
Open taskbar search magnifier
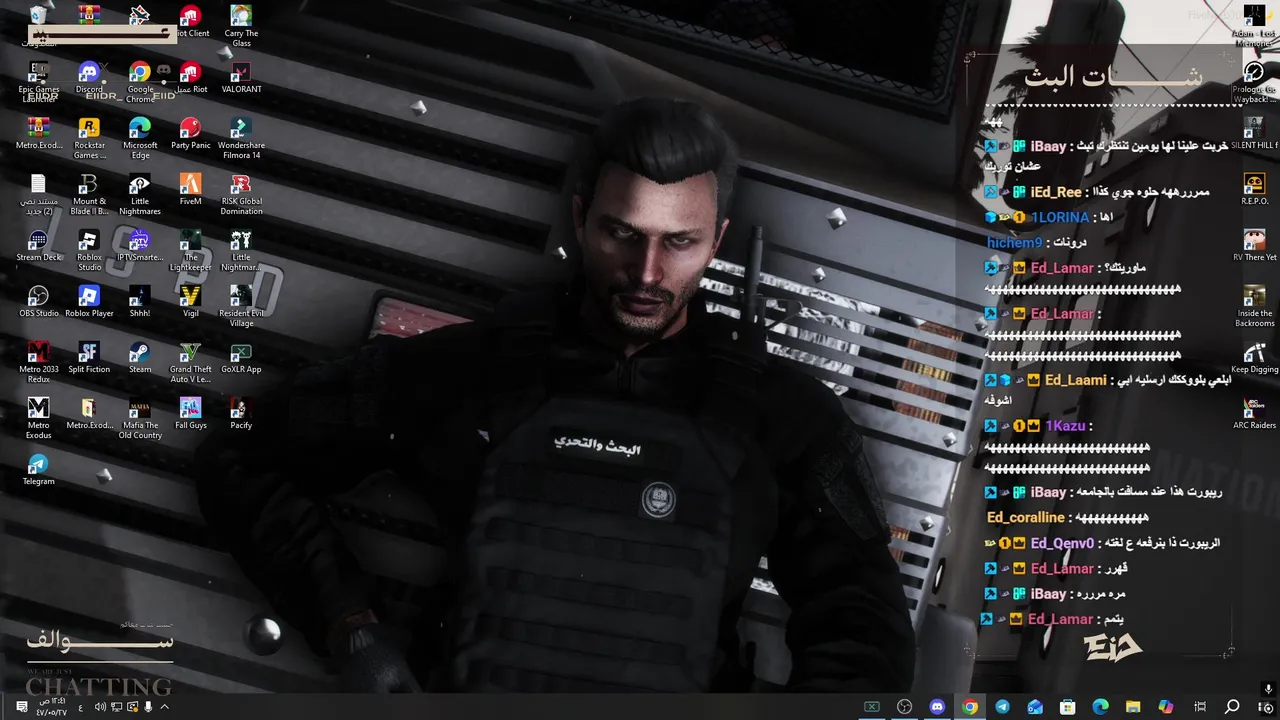(x=1232, y=707)
